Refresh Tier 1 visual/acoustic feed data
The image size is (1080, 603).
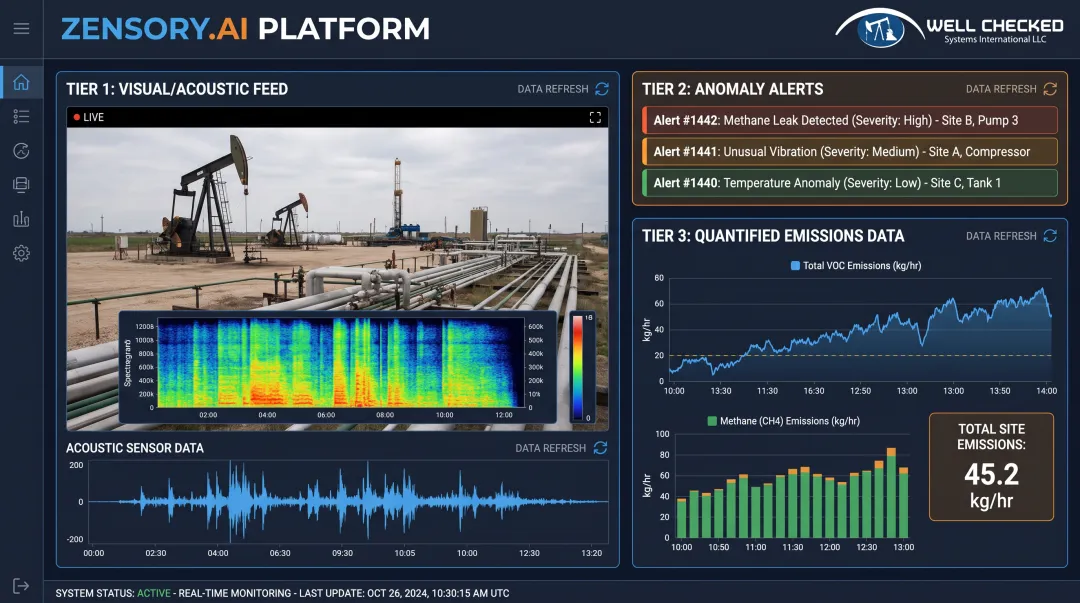point(602,89)
